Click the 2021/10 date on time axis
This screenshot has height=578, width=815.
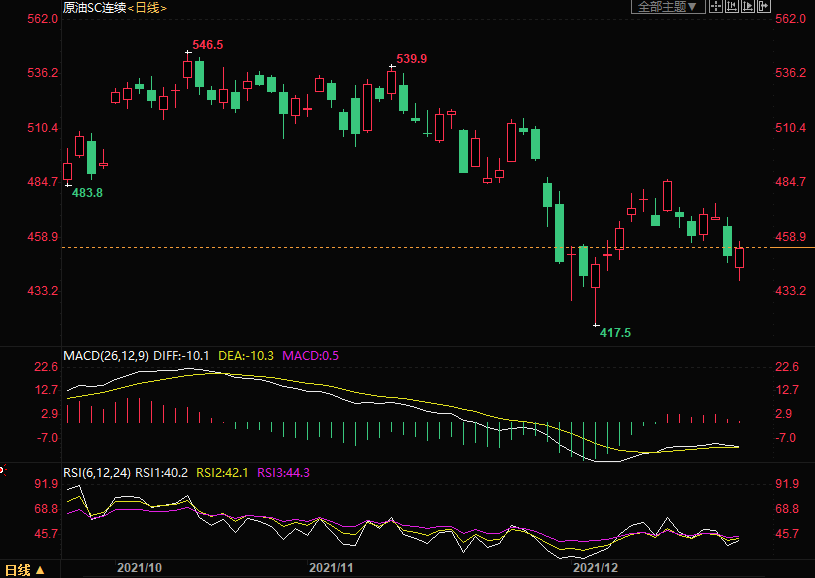tap(139, 567)
